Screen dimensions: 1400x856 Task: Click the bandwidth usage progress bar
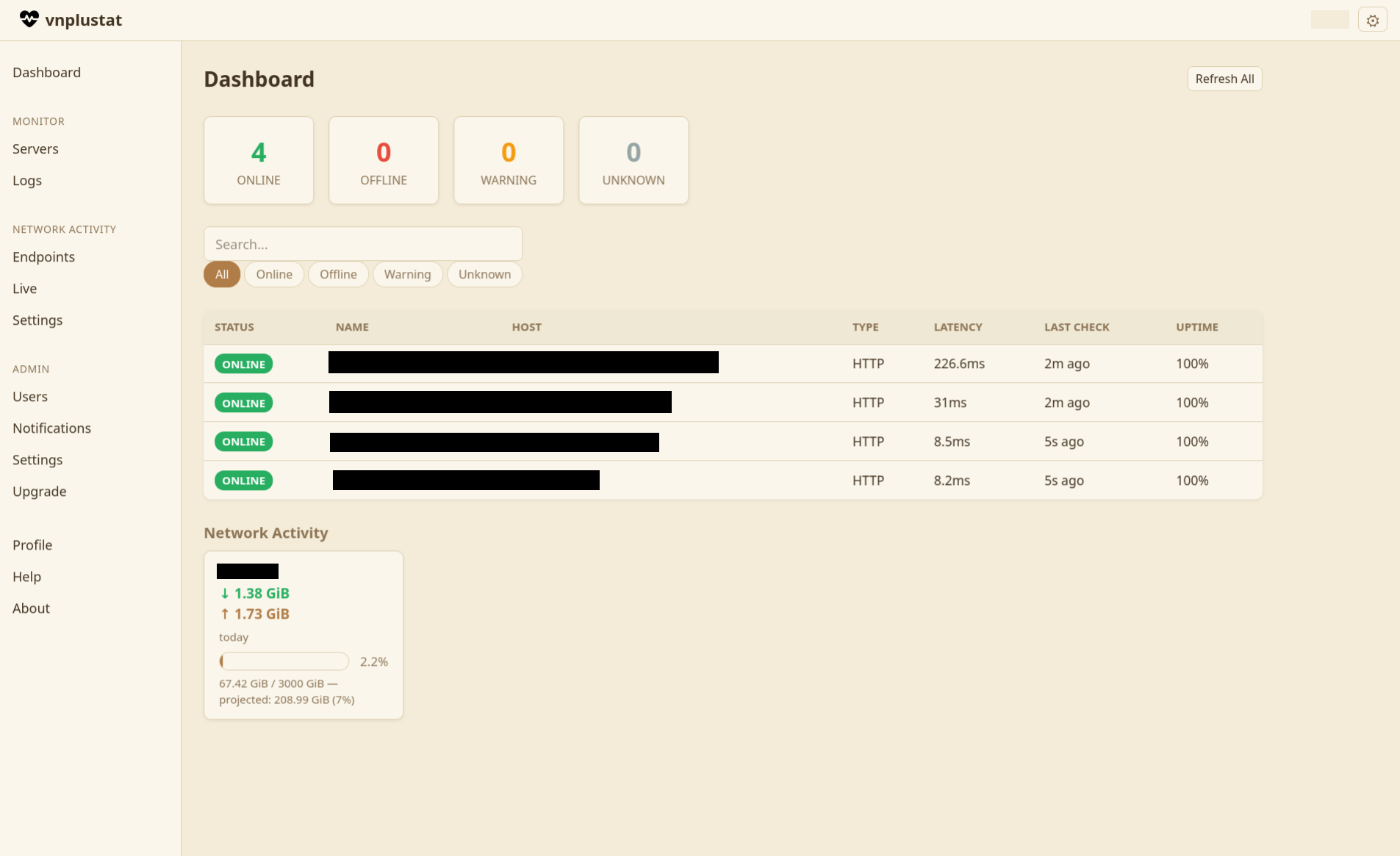pyautogui.click(x=284, y=661)
